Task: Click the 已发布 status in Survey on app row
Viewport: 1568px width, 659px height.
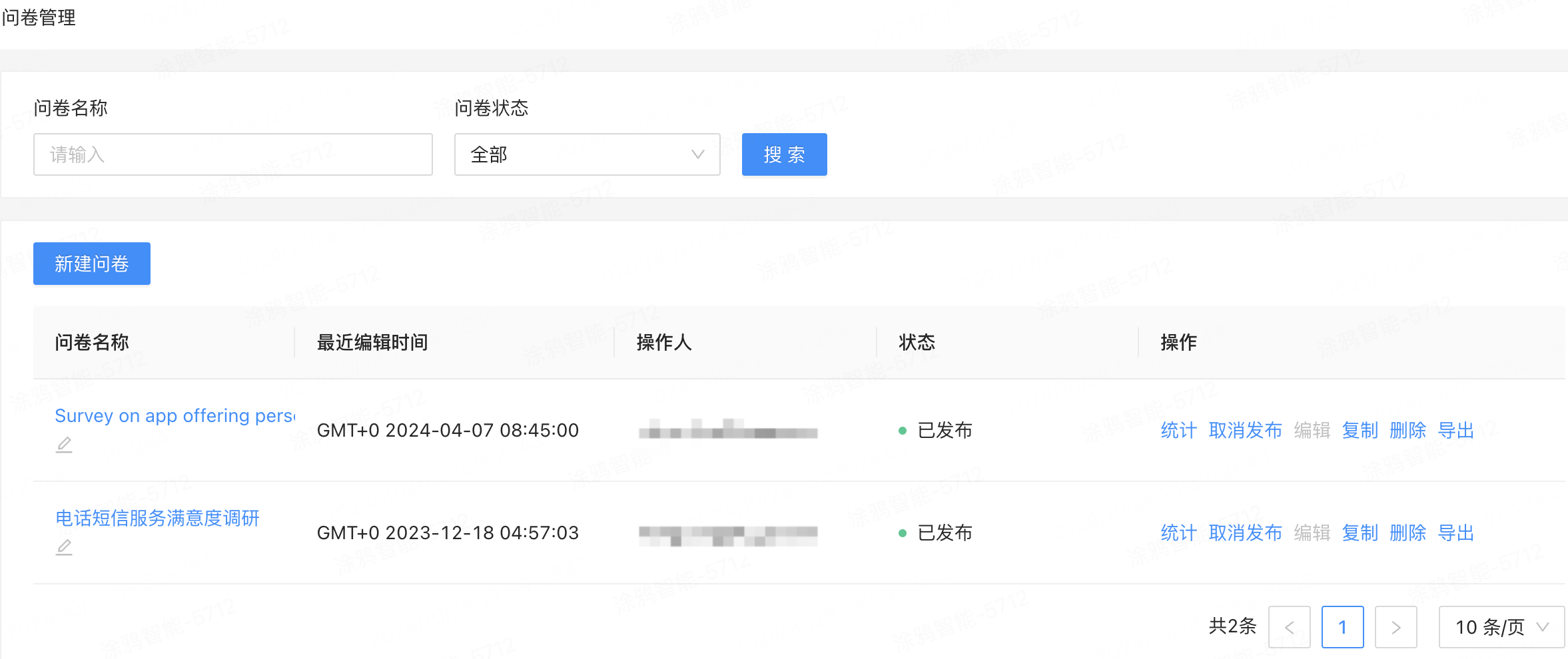Action: click(935, 431)
